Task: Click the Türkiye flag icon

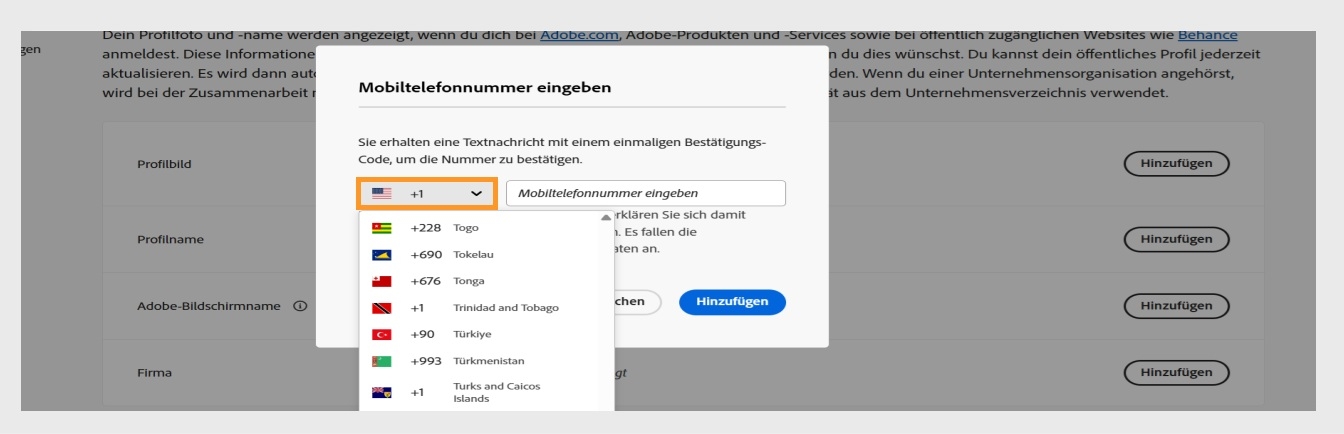Action: coord(381,334)
